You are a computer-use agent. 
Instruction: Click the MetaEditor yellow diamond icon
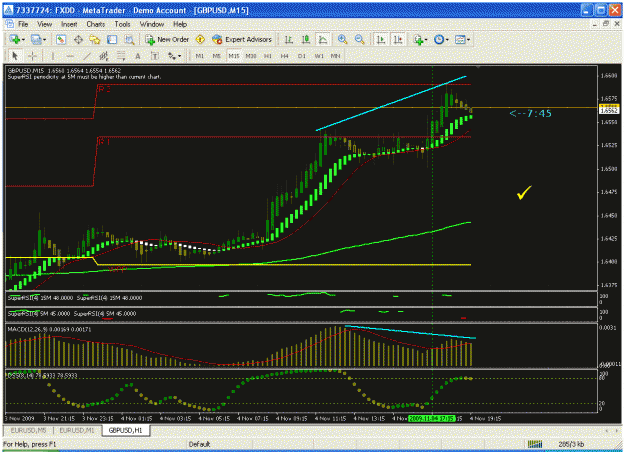coord(200,39)
